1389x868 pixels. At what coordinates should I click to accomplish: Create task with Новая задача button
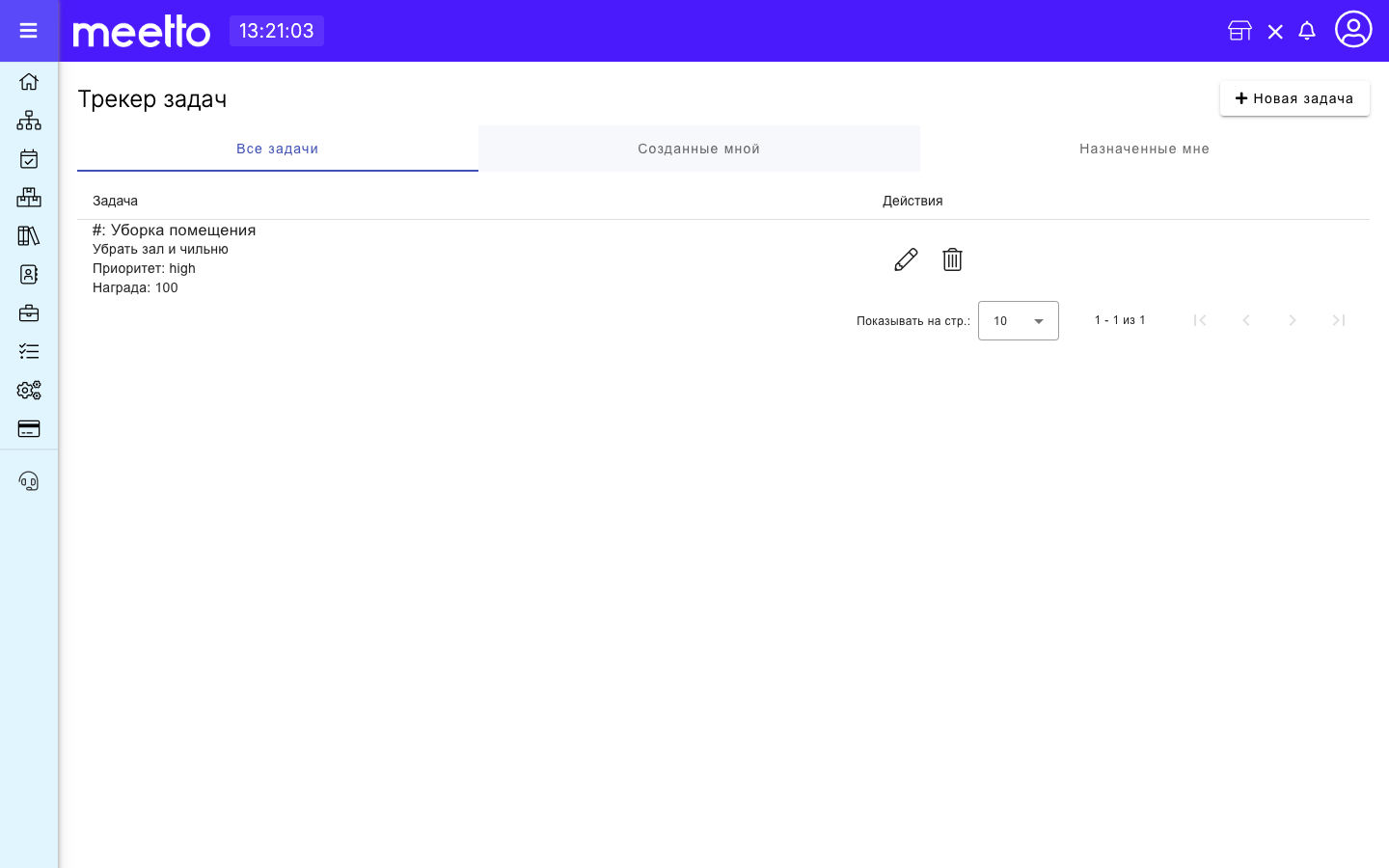tap(1294, 98)
